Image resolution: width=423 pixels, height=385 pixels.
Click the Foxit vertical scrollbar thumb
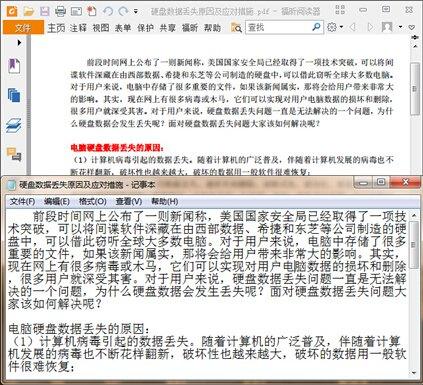tap(415, 89)
